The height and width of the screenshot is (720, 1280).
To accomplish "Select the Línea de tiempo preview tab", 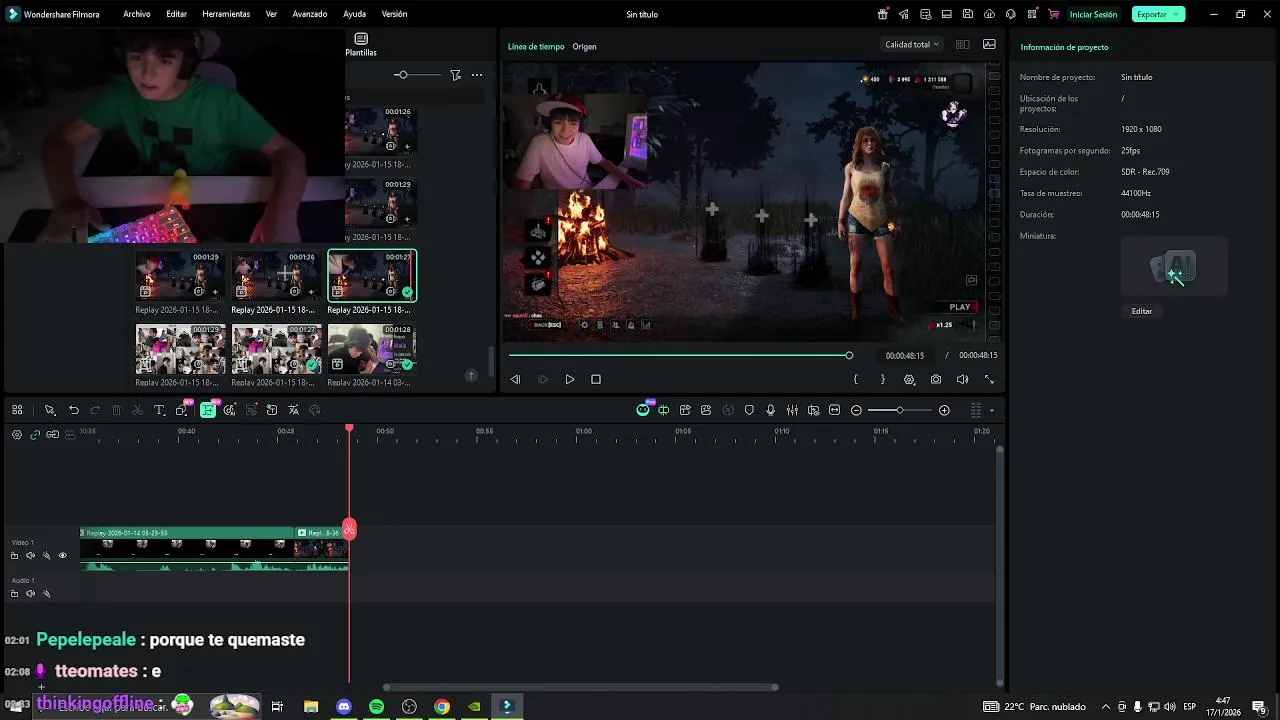I will pos(536,46).
